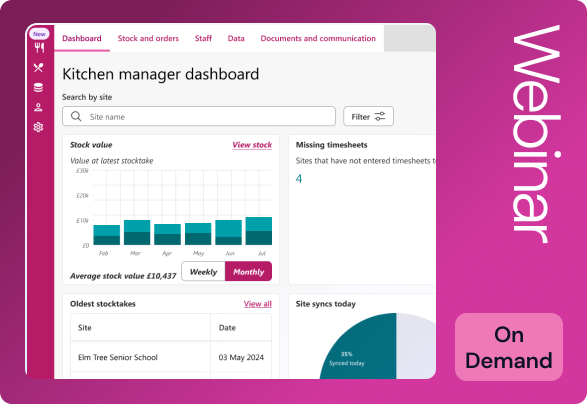Click the Feb stock value bar

coord(107,235)
